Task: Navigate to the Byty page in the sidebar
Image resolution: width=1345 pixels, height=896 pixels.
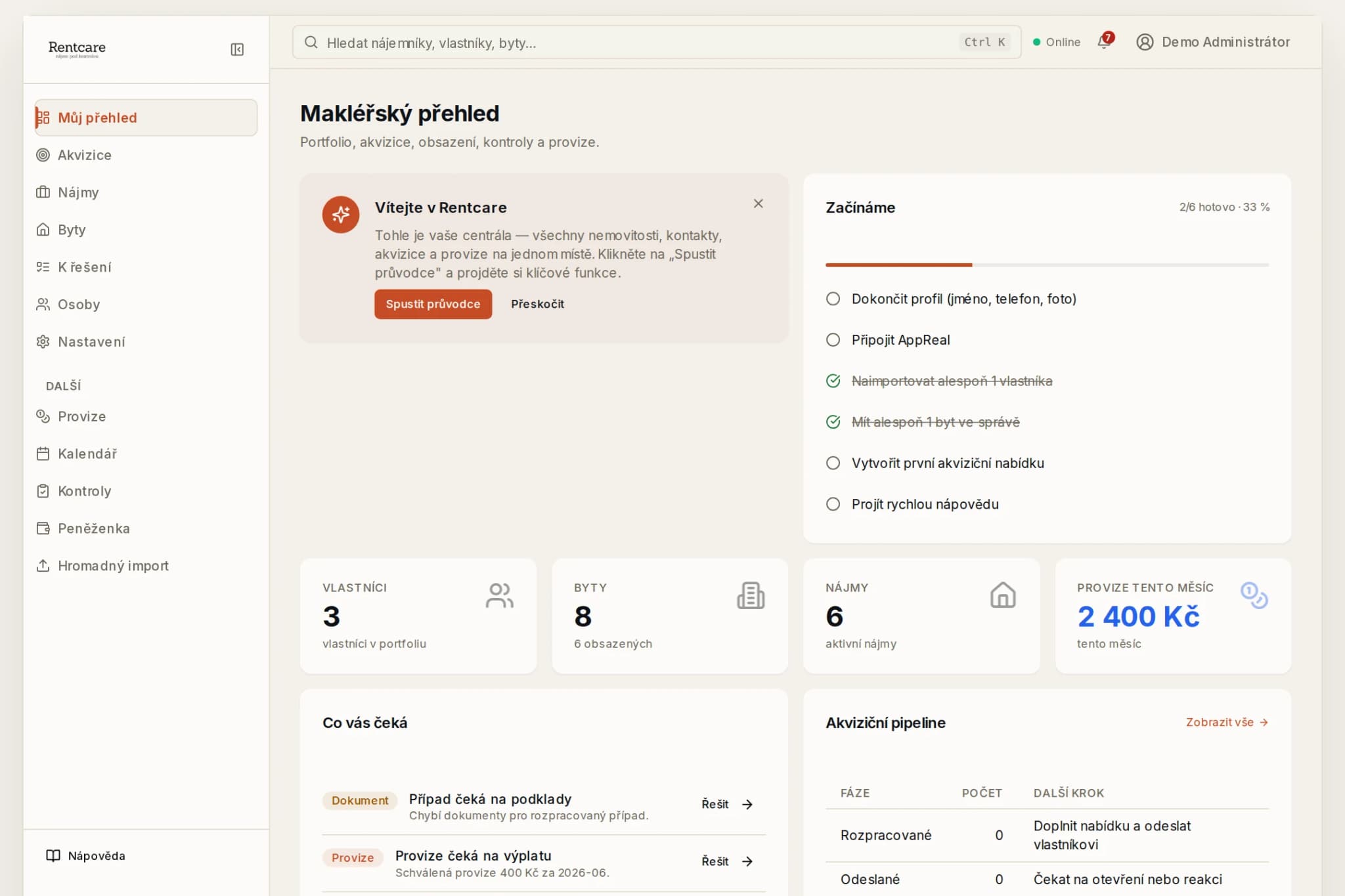Action: click(x=146, y=230)
